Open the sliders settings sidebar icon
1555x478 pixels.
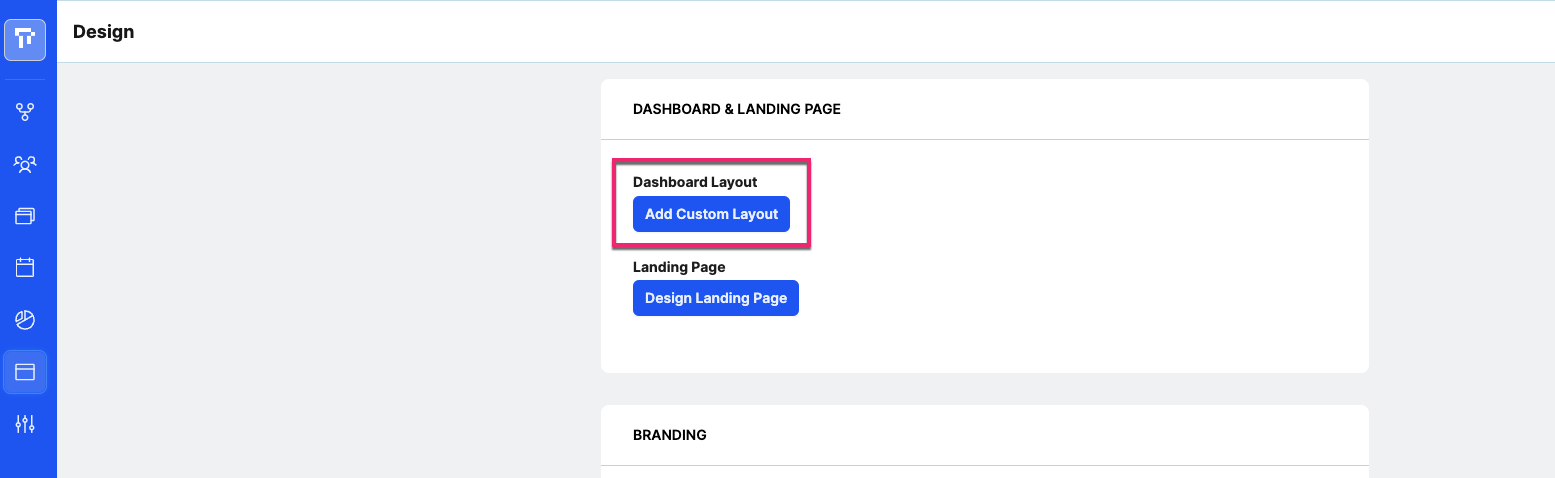coord(25,424)
